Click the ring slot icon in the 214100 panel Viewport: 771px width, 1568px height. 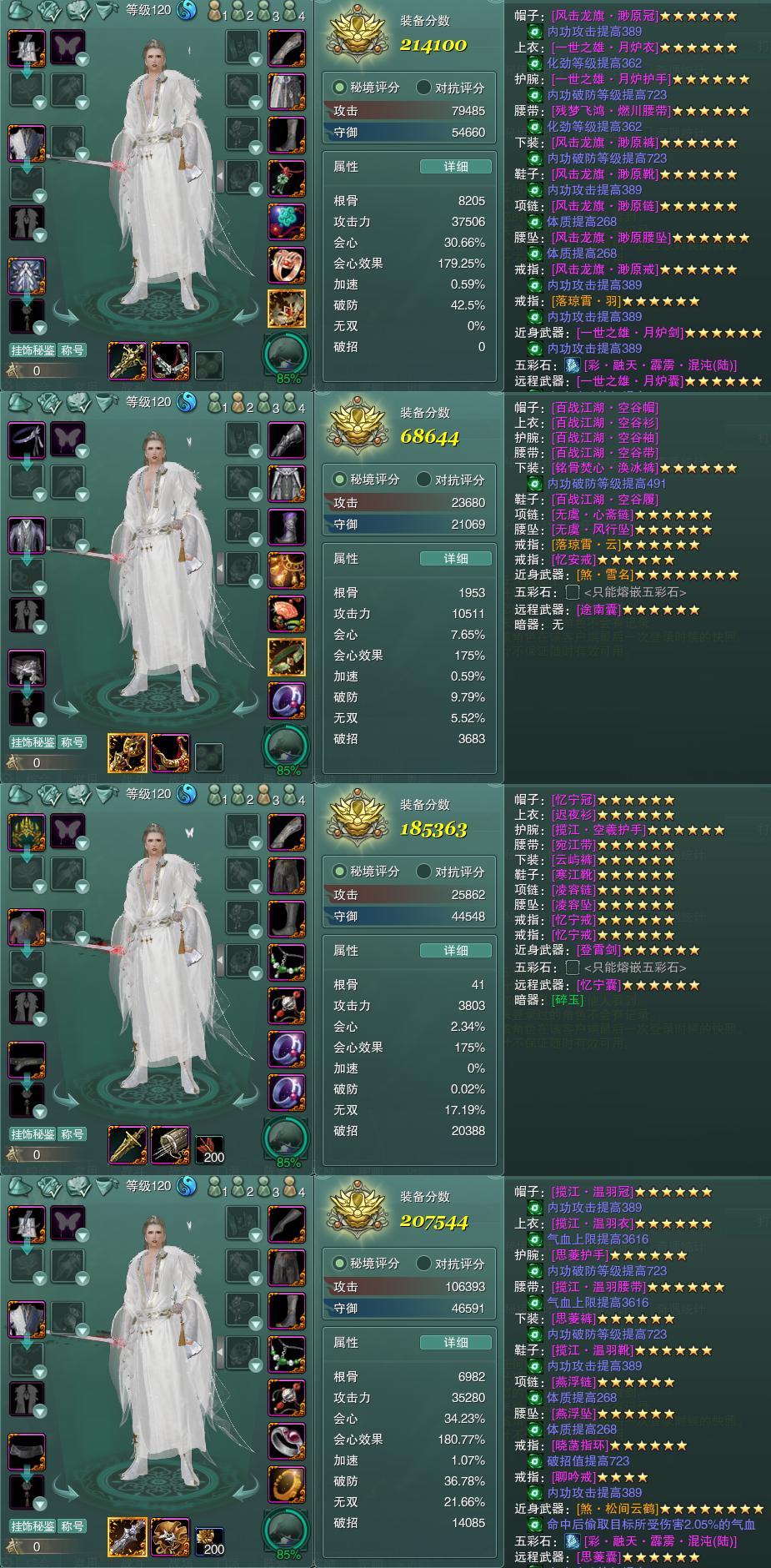pos(286,264)
